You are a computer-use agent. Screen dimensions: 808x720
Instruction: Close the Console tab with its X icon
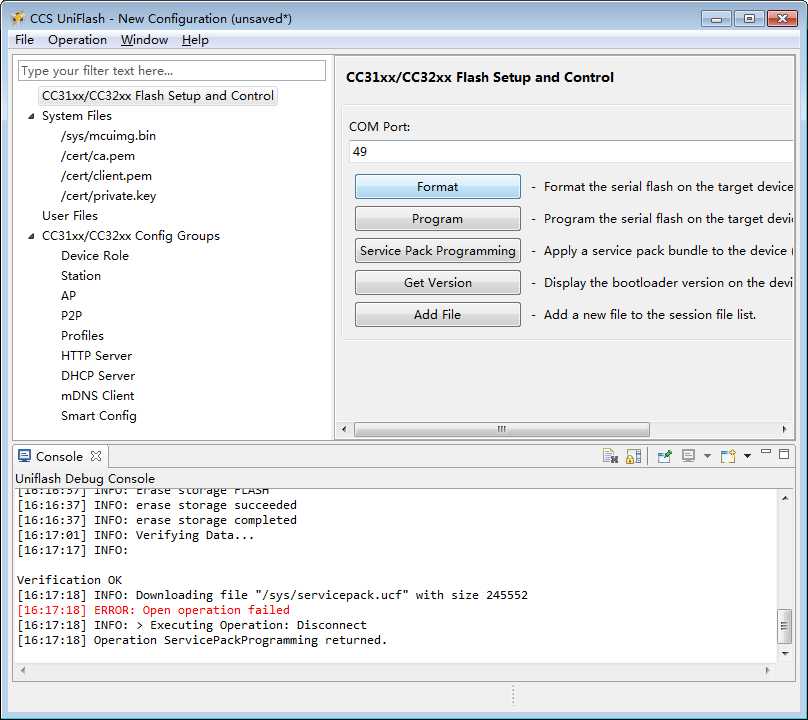point(96,456)
